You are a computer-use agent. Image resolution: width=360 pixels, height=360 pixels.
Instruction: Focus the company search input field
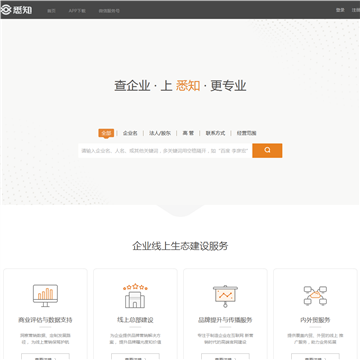point(165,151)
